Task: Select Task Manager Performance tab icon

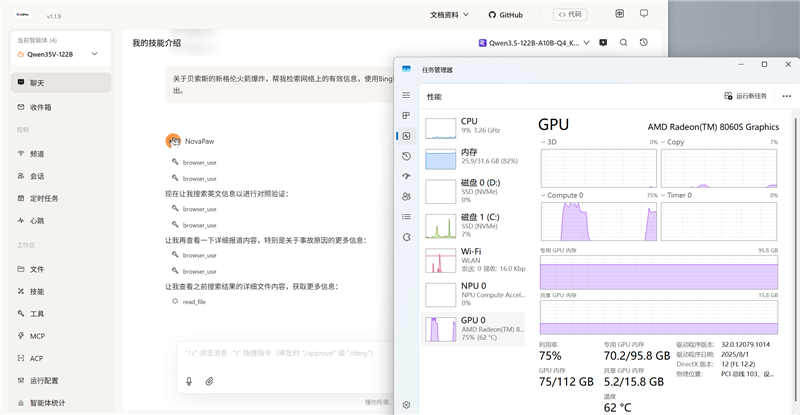Action: [x=406, y=136]
